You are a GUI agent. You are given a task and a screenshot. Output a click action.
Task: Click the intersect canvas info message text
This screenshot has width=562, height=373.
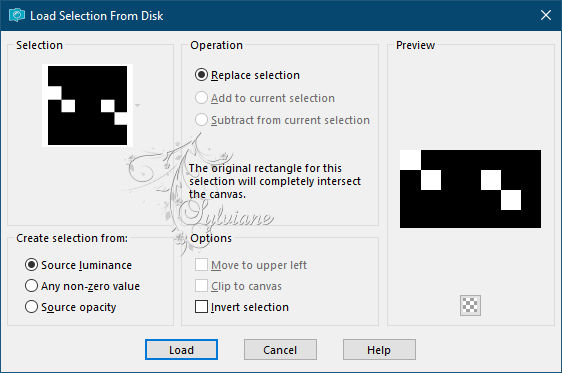(275, 181)
